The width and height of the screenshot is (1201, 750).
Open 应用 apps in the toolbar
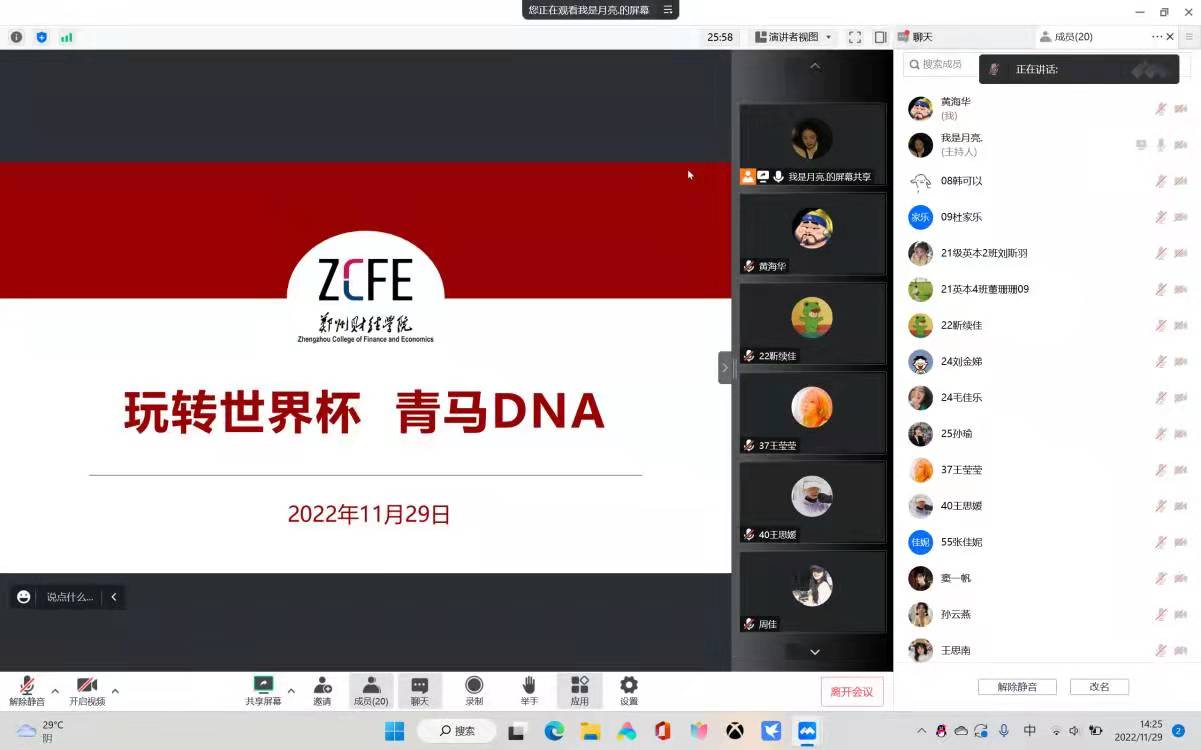point(579,691)
